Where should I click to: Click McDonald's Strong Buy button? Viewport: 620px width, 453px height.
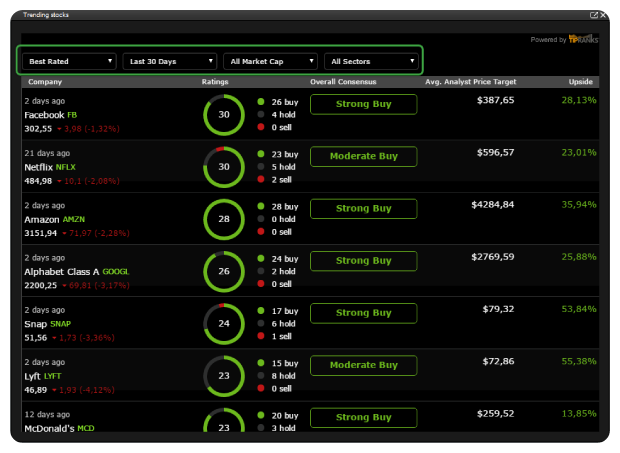click(x=363, y=417)
